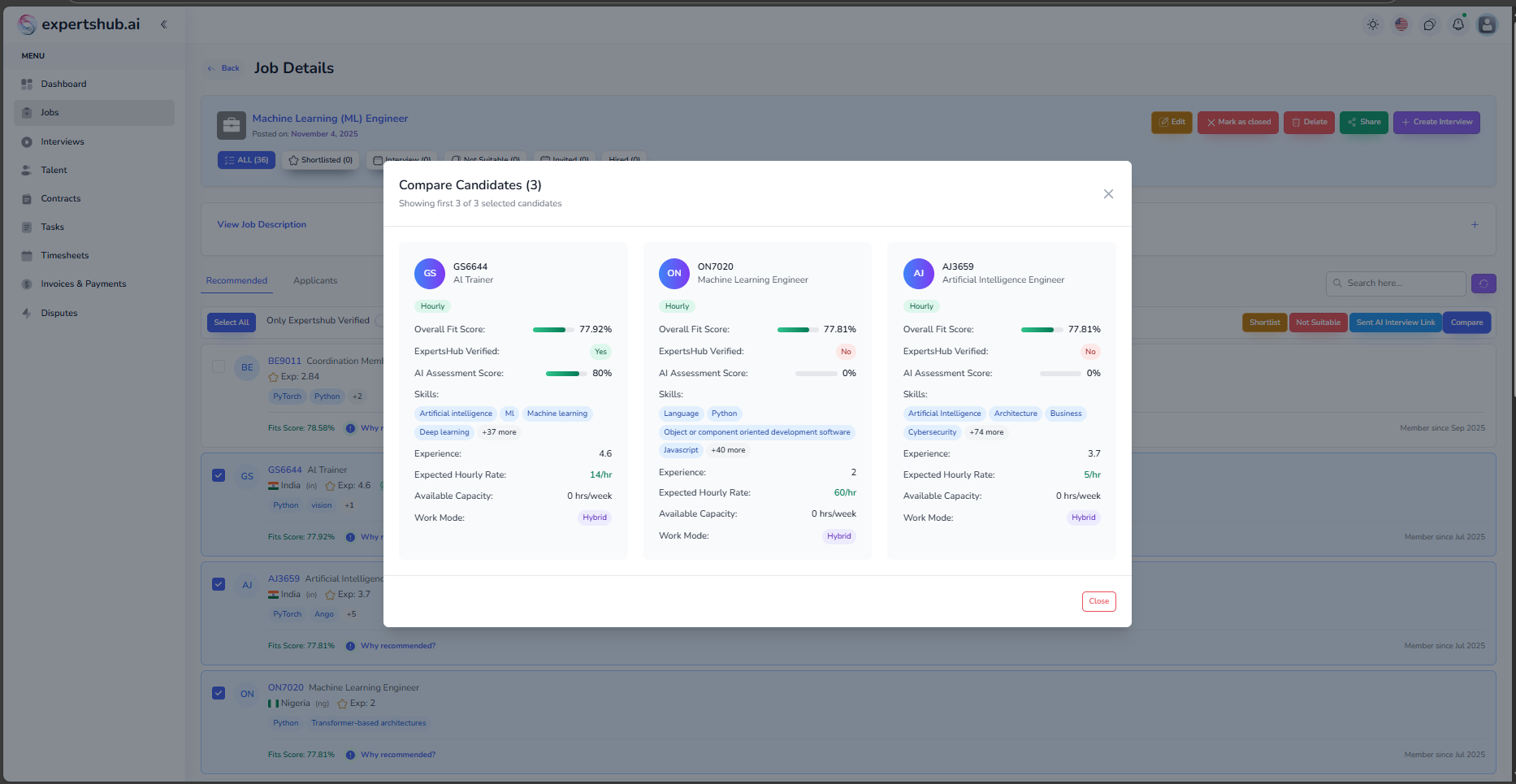1516x784 pixels.
Task: Open GS6644 avatar in compare dialog
Action: click(430, 274)
